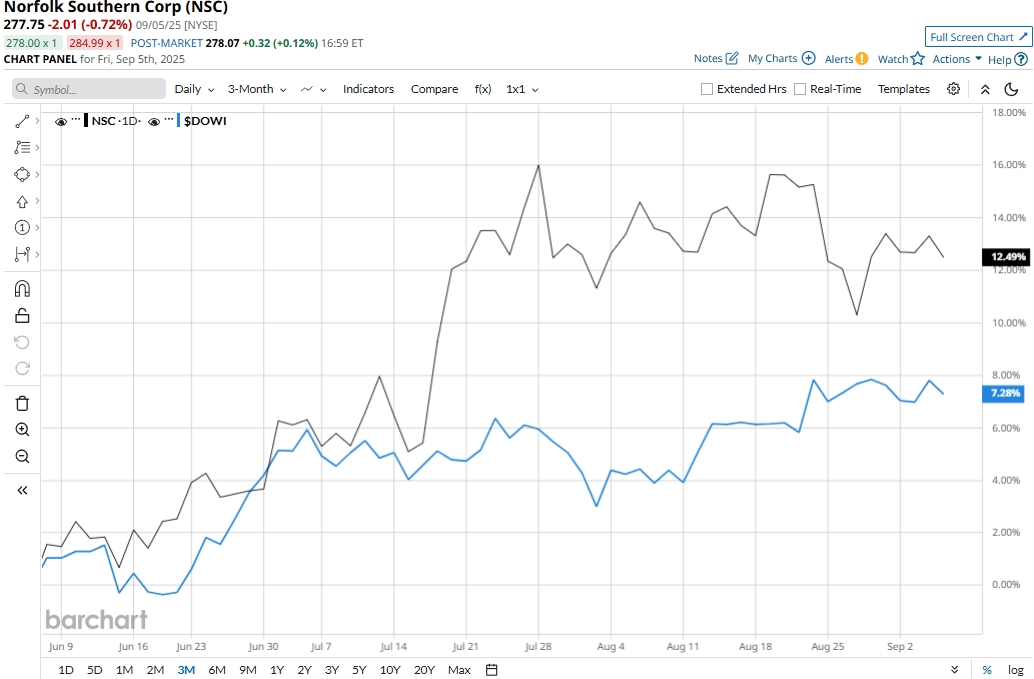
Task: Select the 1M time range
Action: click(125, 670)
